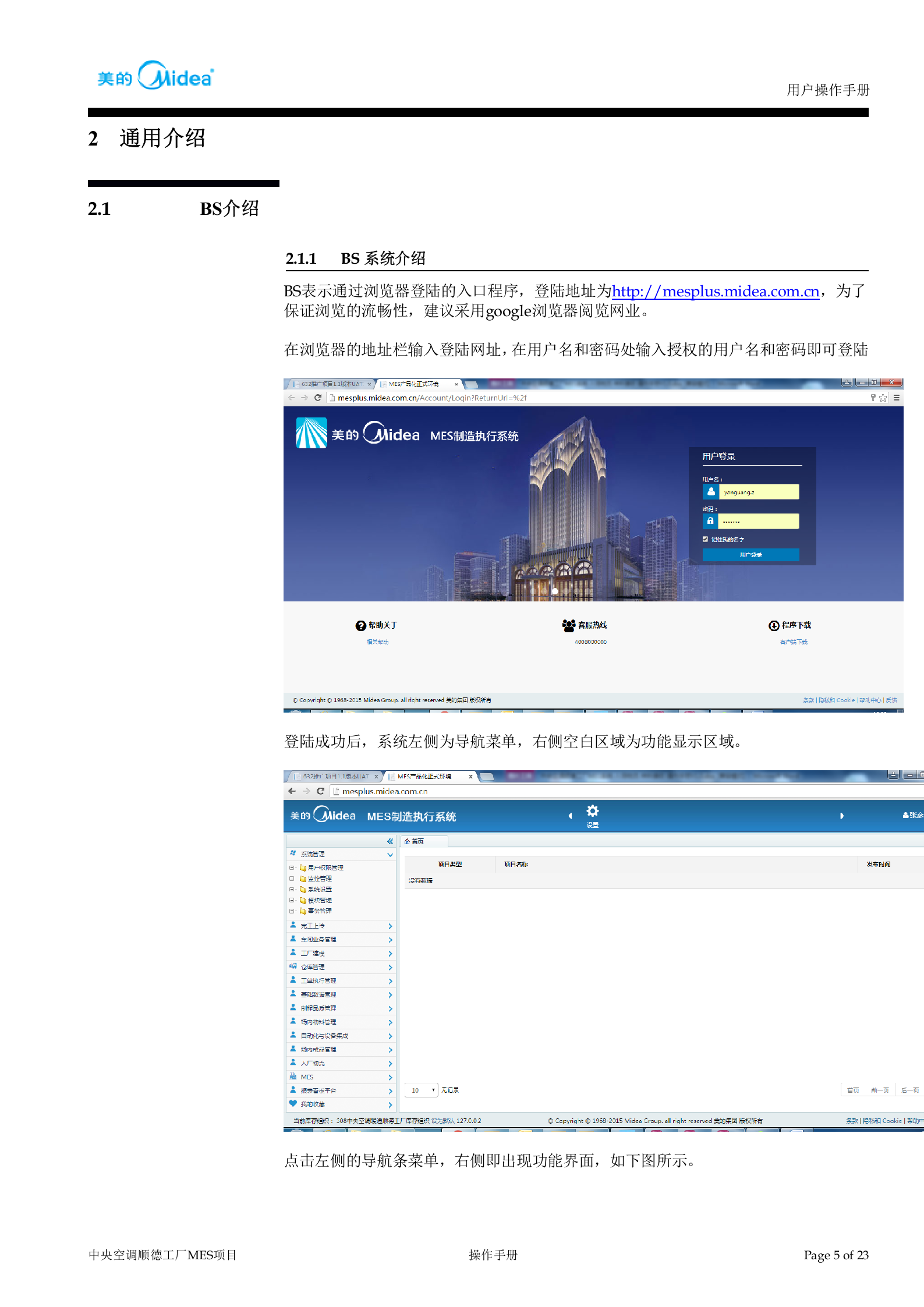Collapse the 系统管理 section chevron
The width and height of the screenshot is (924, 1307).
coord(390,855)
